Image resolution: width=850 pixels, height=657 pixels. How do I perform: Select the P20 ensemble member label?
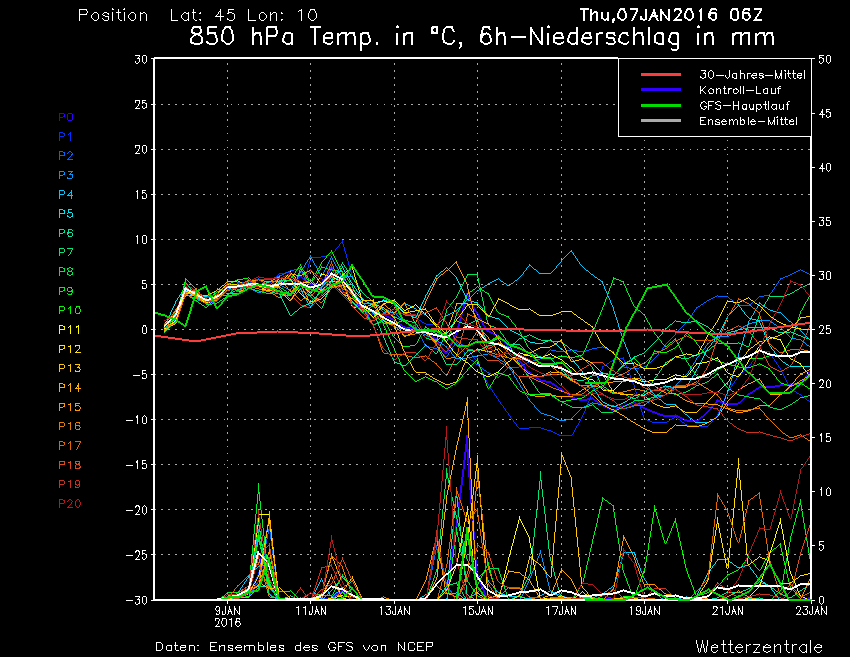(69, 503)
